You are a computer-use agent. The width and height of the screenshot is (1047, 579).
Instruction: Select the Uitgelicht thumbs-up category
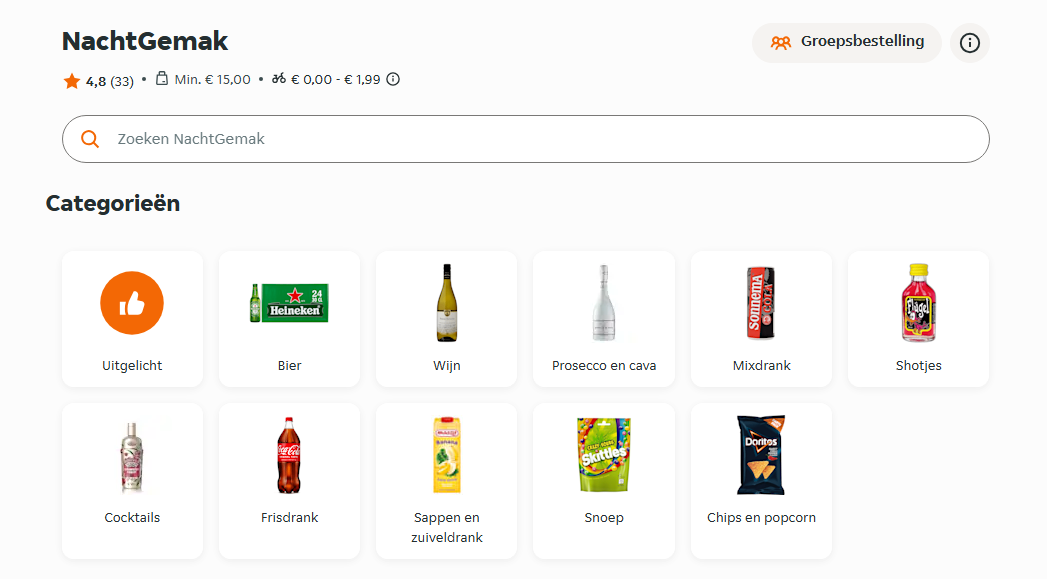coord(132,319)
